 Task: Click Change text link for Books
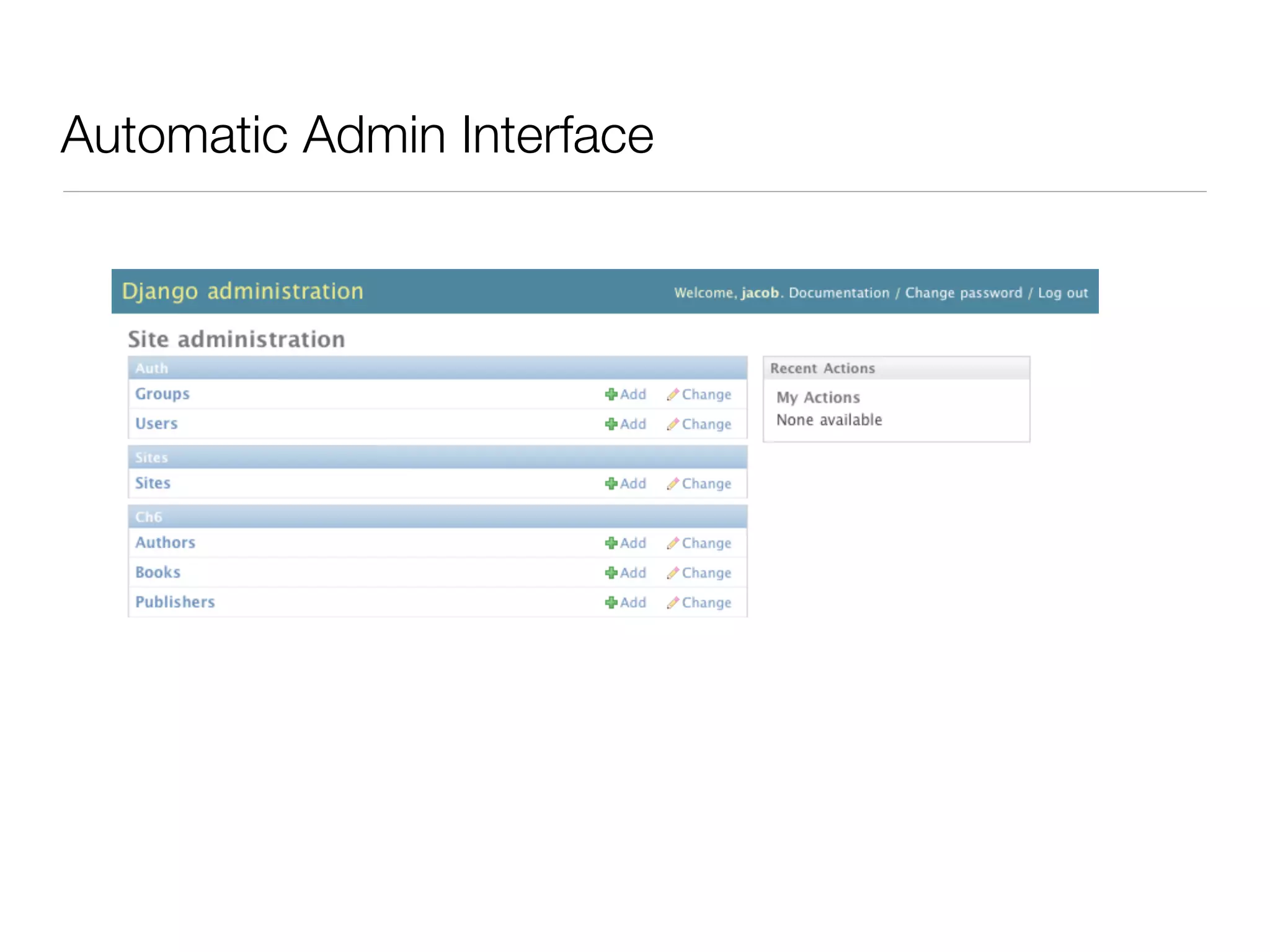click(706, 573)
